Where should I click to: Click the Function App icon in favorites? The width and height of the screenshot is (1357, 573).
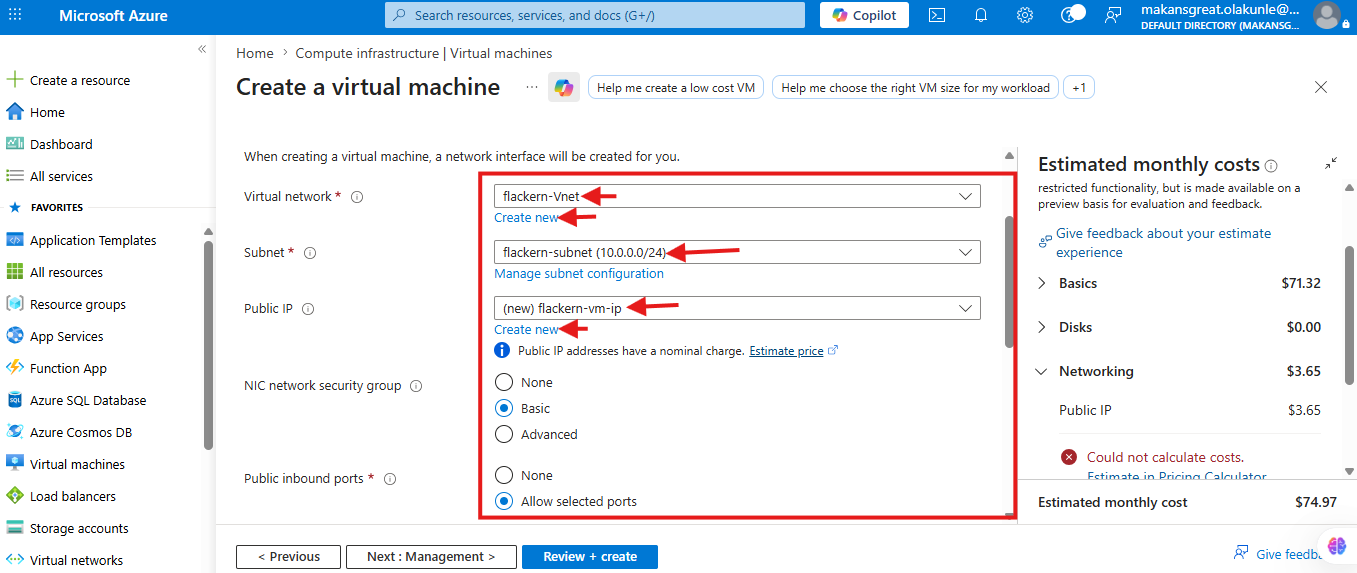click(15, 368)
